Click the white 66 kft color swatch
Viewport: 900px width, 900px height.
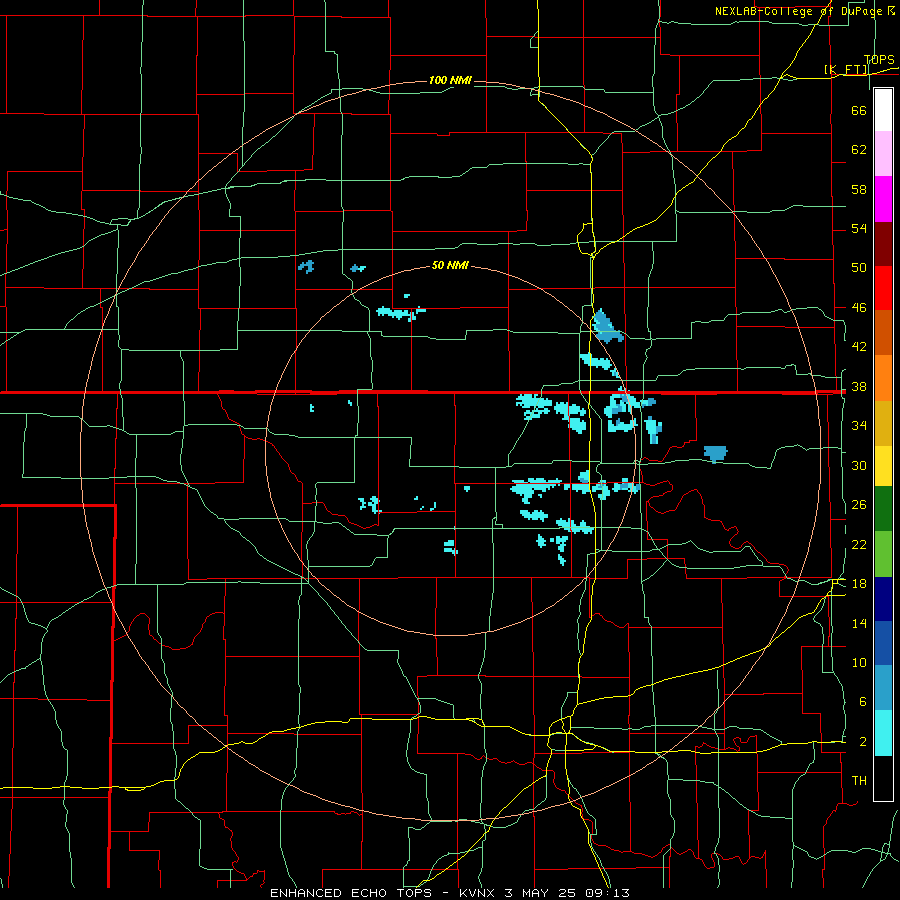[883, 110]
